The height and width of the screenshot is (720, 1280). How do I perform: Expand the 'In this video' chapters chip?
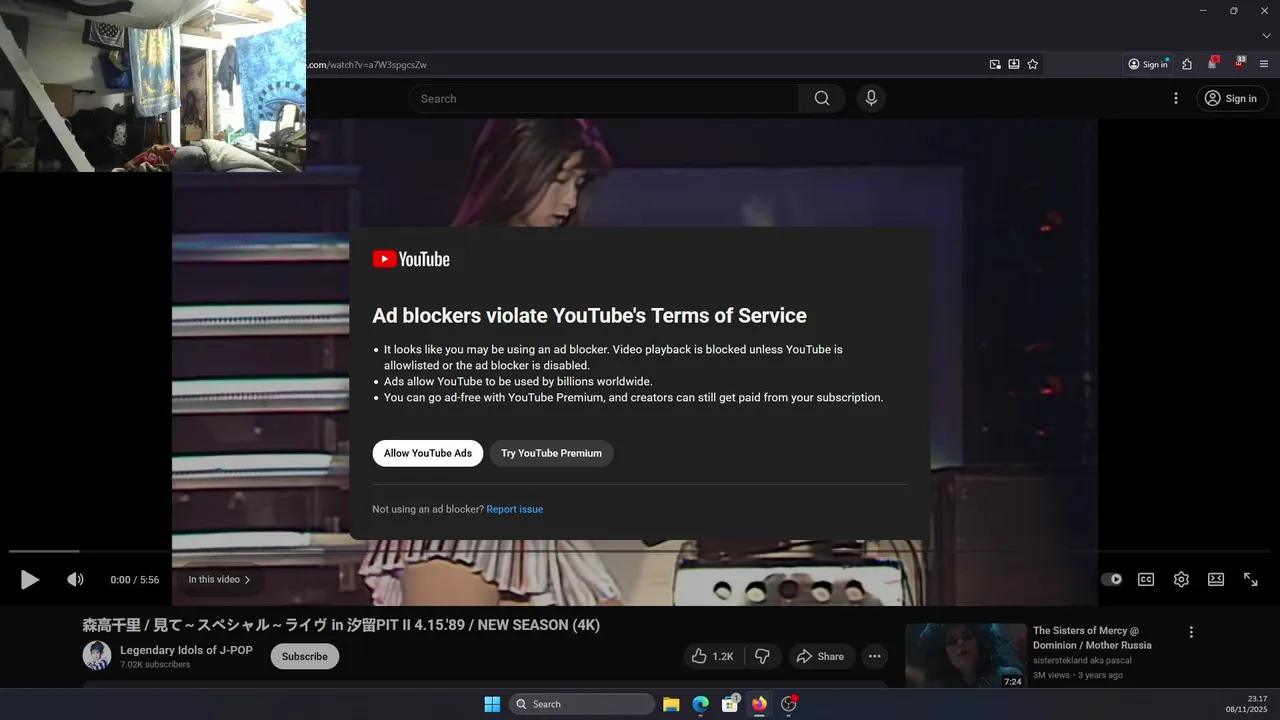click(x=219, y=579)
